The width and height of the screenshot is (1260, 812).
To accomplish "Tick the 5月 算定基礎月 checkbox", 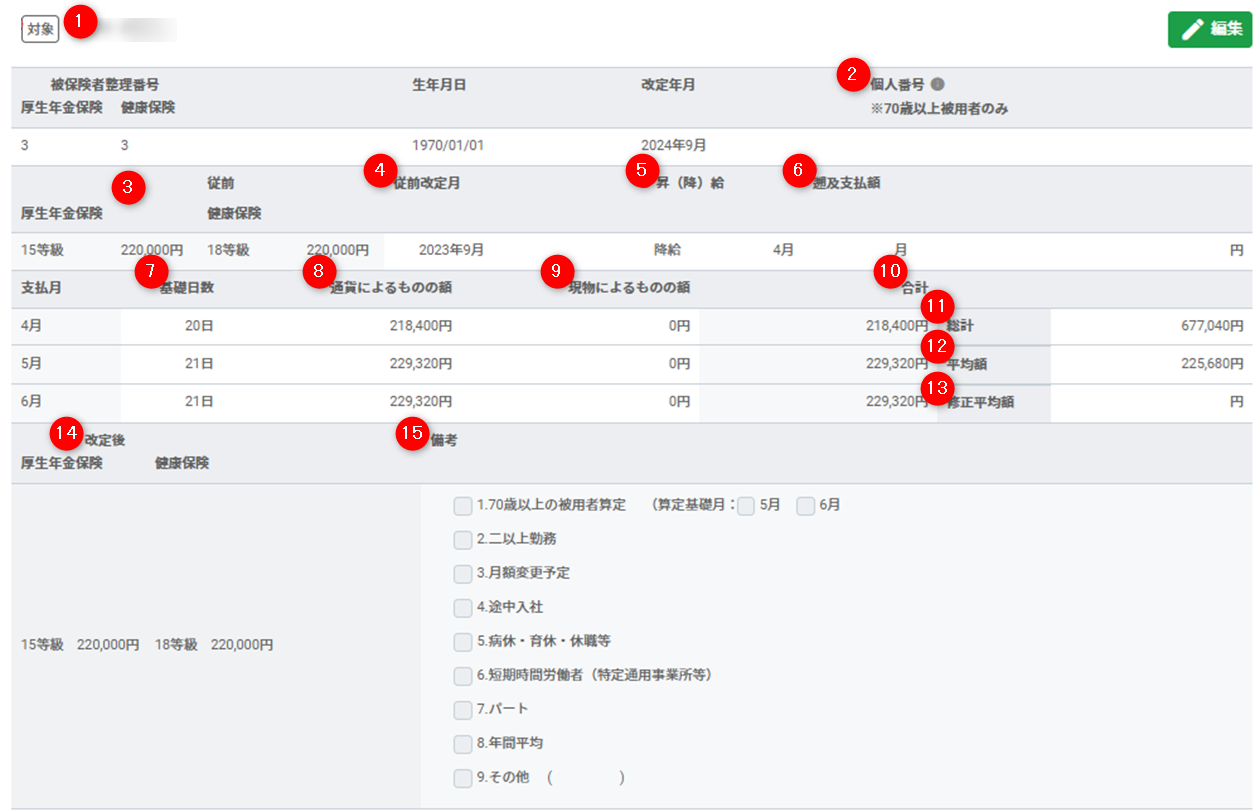I will tap(746, 506).
